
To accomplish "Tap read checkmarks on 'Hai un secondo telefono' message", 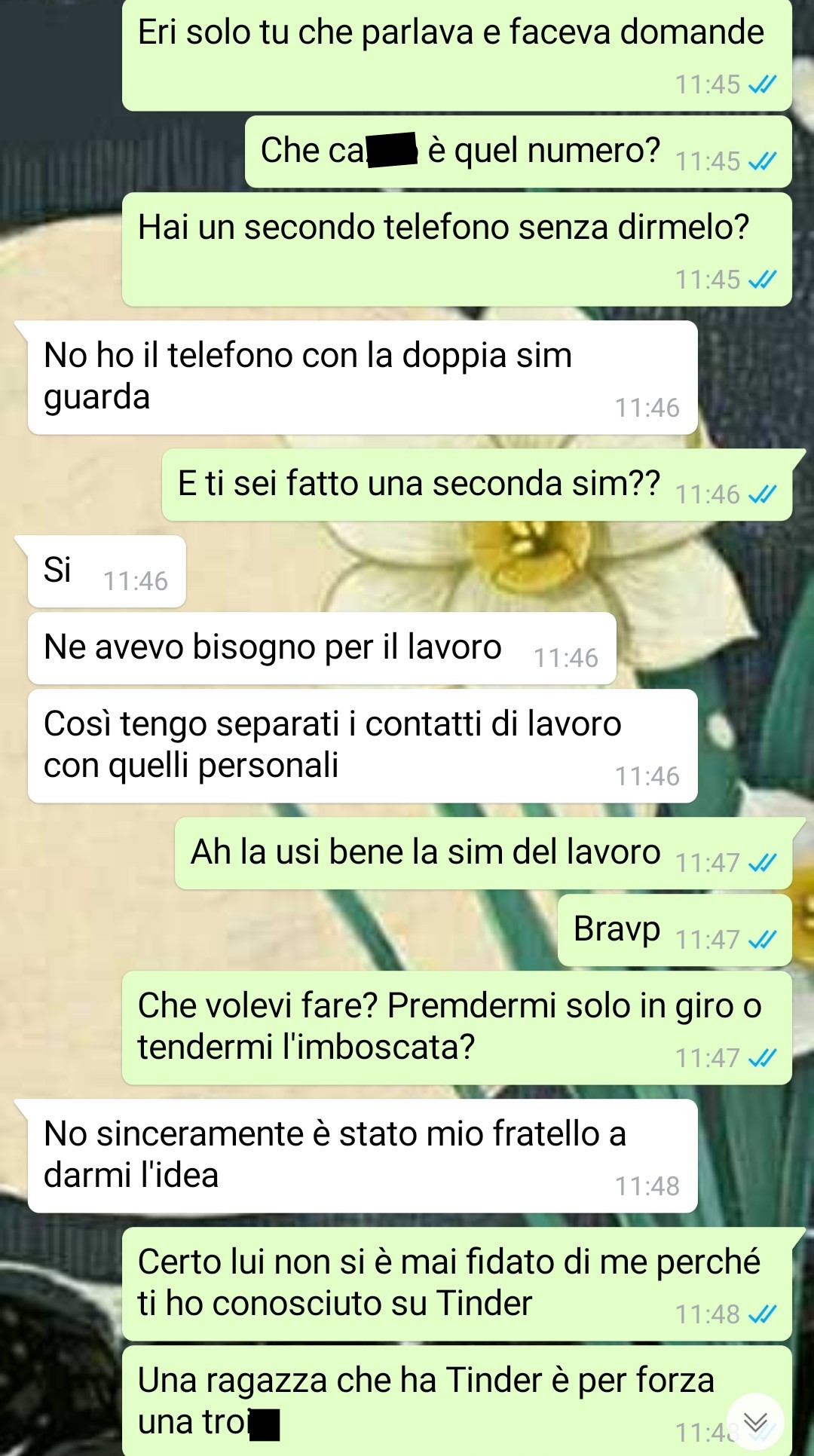I will click(762, 280).
